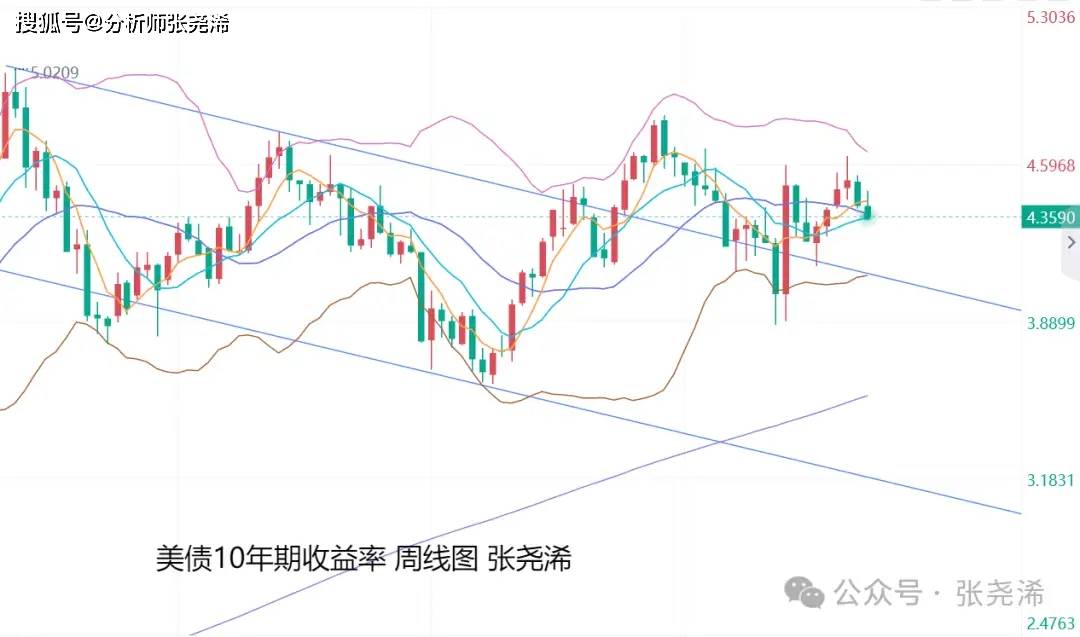Click the tall red candle with long lower wick
The height and width of the screenshot is (637, 1080).
click(x=786, y=242)
